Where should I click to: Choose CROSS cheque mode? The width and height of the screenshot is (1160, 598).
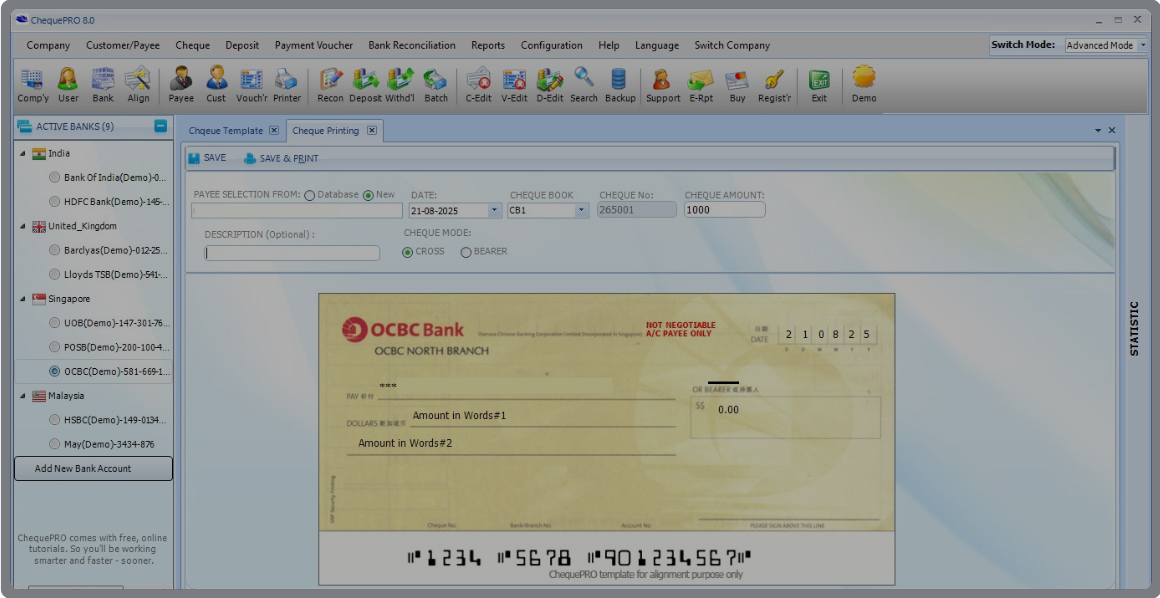[x=407, y=252]
